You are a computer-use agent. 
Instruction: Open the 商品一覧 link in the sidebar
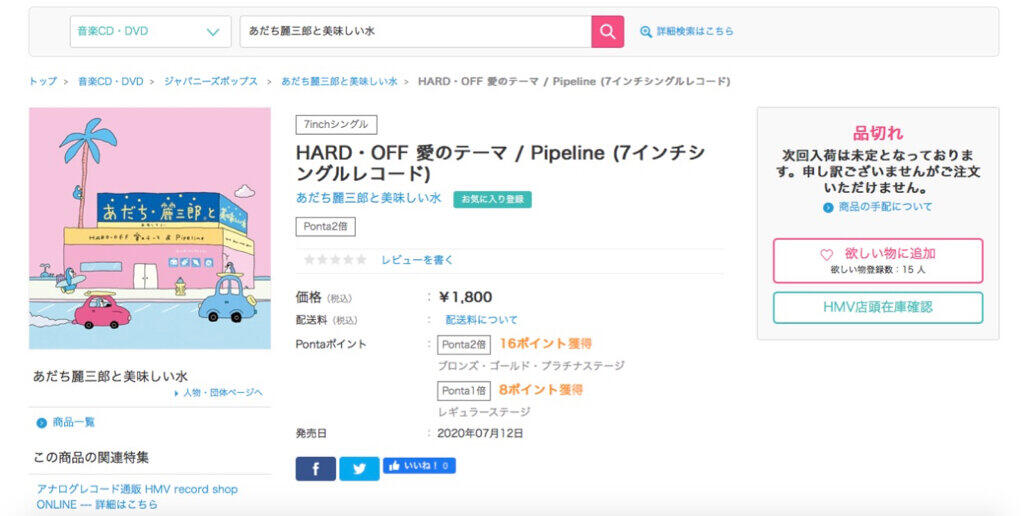point(74,423)
